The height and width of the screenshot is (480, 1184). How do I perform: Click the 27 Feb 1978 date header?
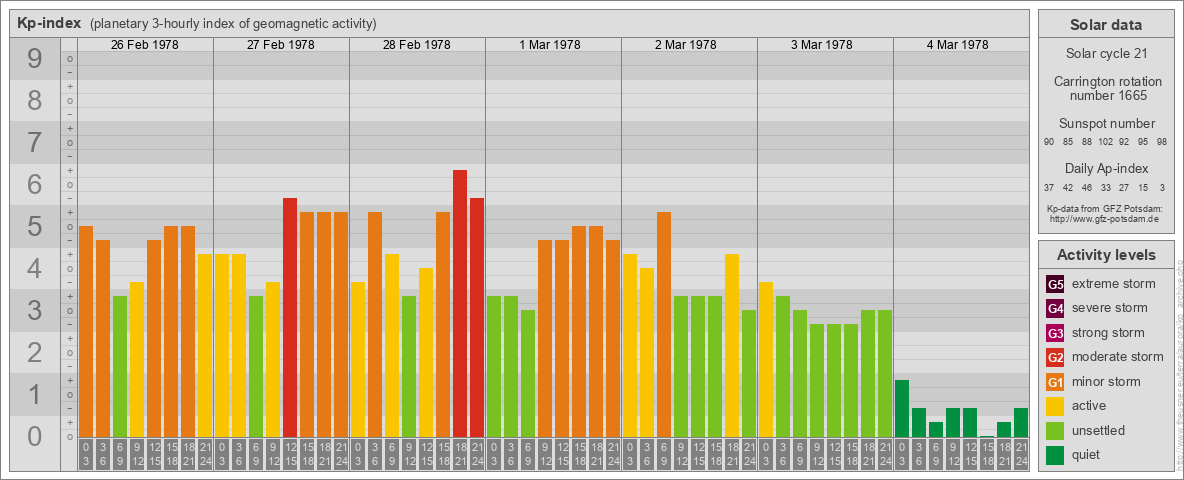pyautogui.click(x=281, y=45)
